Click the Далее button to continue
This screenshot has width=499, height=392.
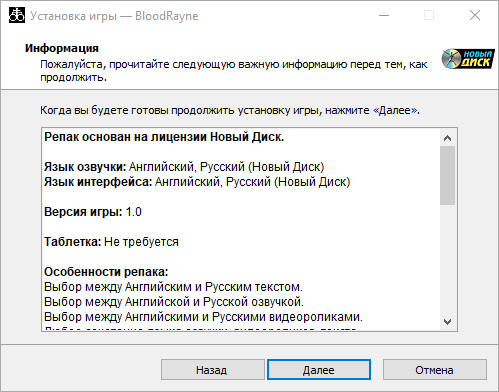click(x=319, y=369)
